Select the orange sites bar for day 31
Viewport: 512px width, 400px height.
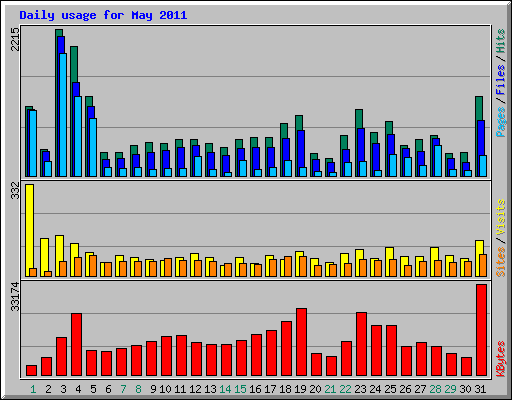483,266
